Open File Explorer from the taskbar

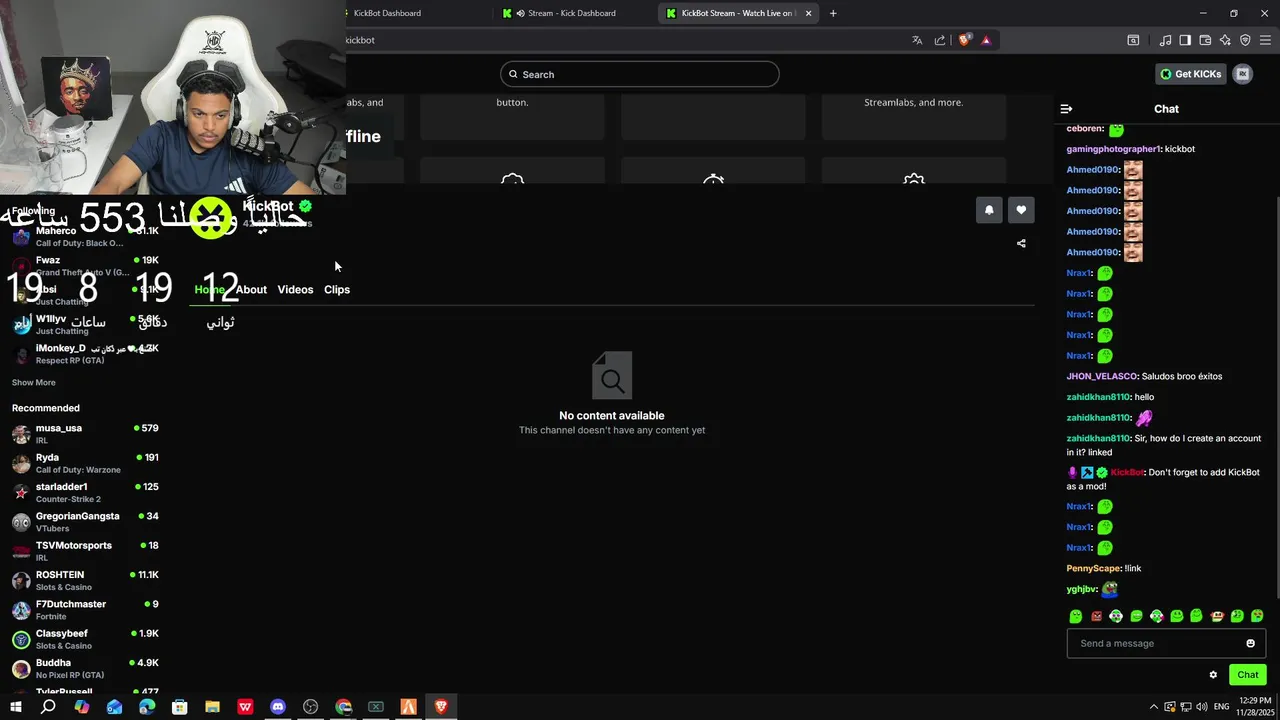tap(212, 707)
